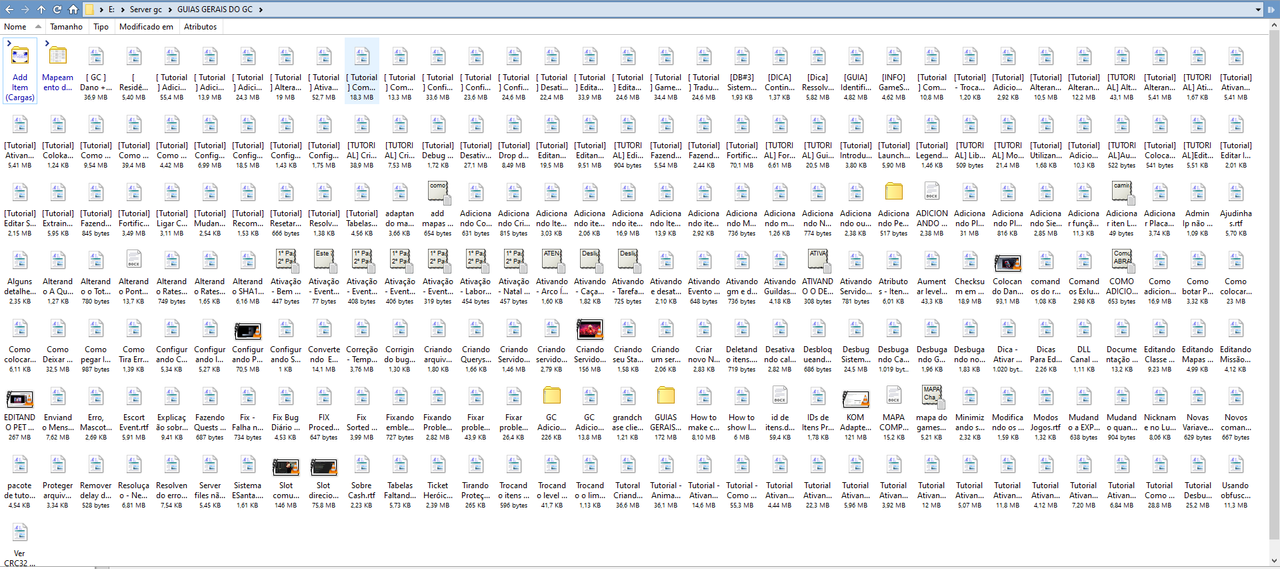The width and height of the screenshot is (1280, 569).
Task: Sort by the 'Atributos' column header
Action: point(200,27)
